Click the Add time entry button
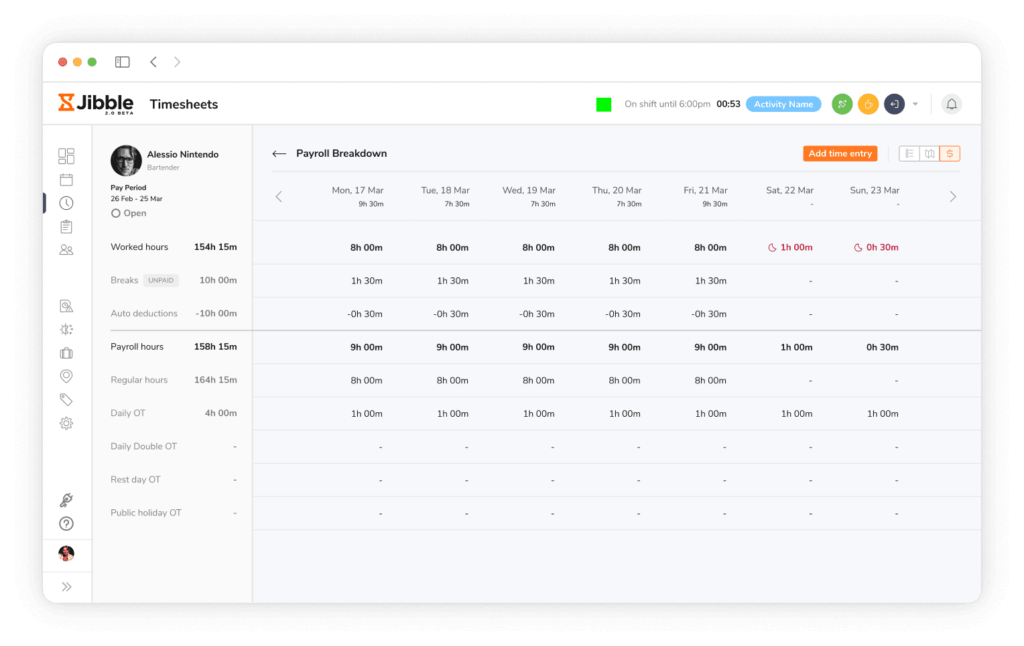Image resolution: width=1024 pixels, height=646 pixels. point(840,153)
